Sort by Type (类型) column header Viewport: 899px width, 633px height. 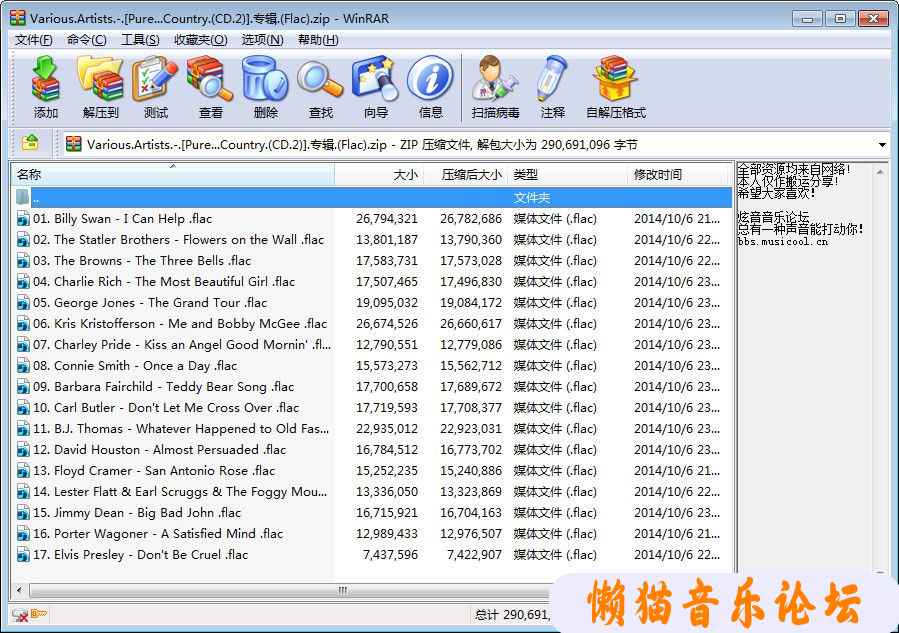pyautogui.click(x=568, y=174)
